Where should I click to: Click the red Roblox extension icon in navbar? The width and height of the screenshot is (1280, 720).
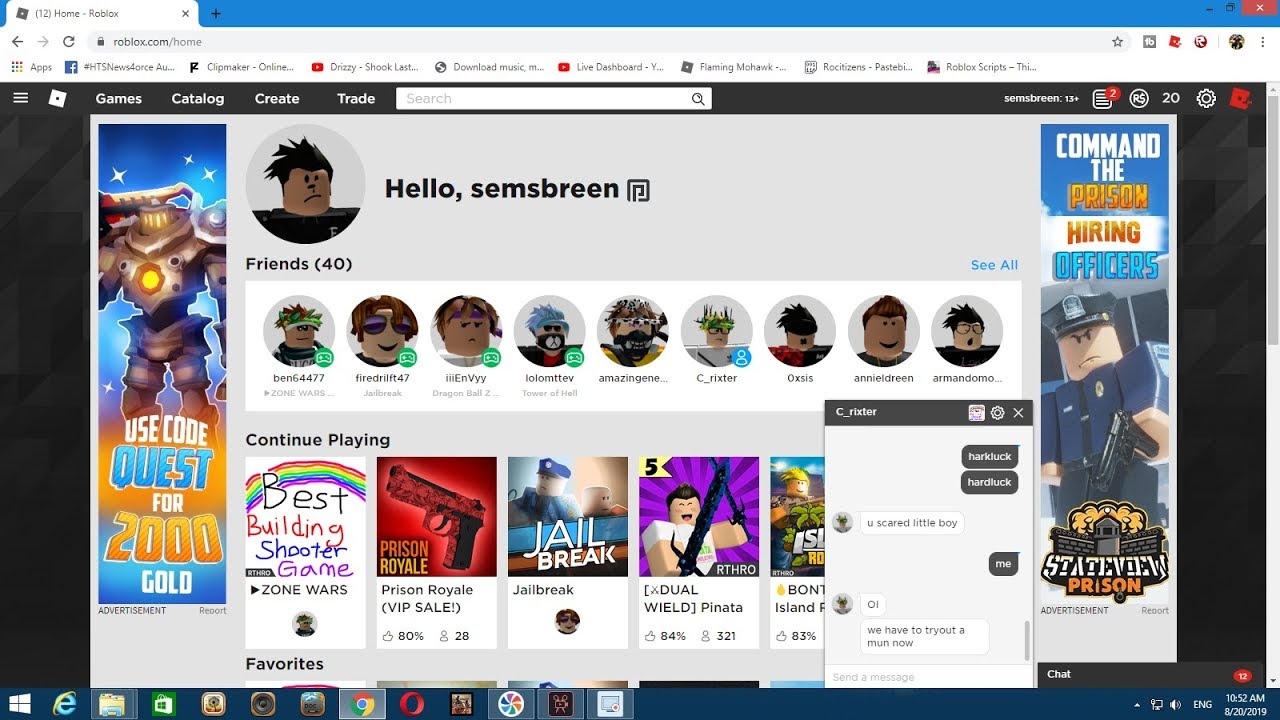tap(1241, 98)
